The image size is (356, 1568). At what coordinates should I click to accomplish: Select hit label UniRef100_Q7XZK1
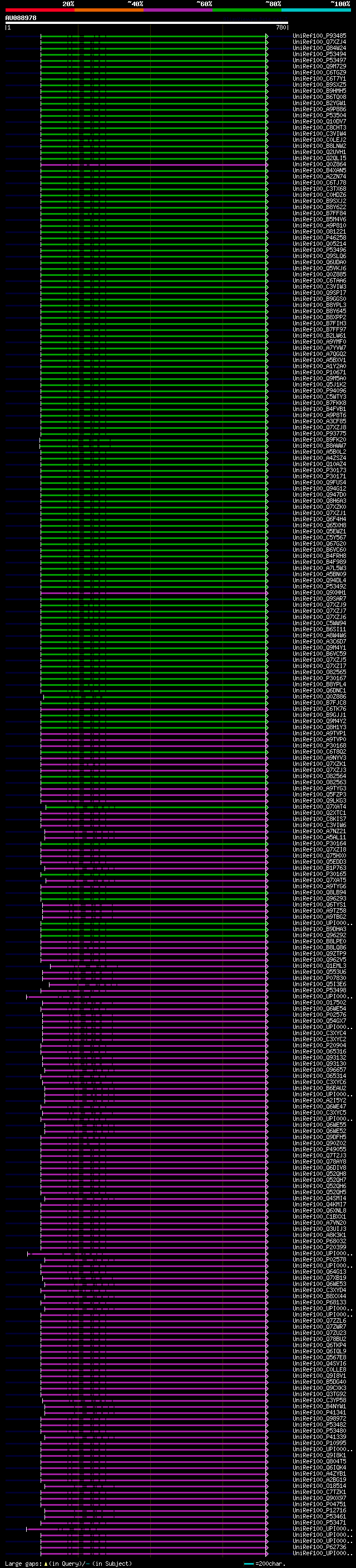319,764
